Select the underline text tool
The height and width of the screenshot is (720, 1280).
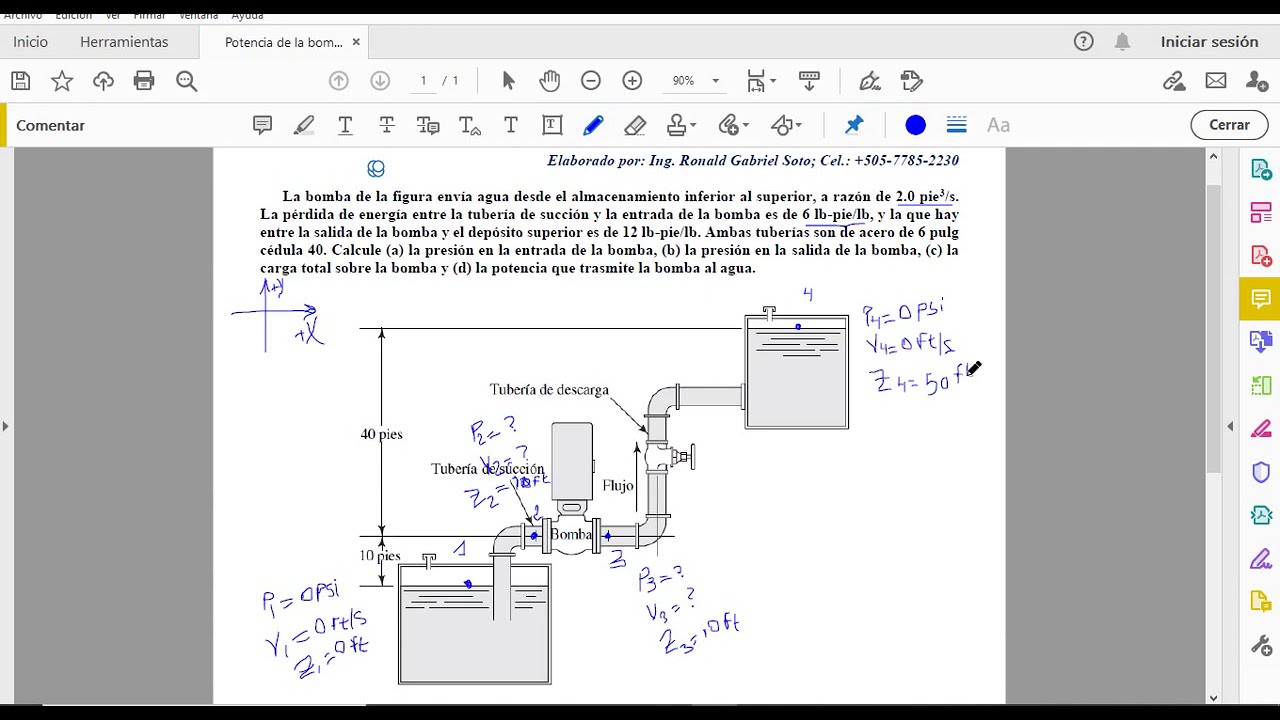click(345, 125)
